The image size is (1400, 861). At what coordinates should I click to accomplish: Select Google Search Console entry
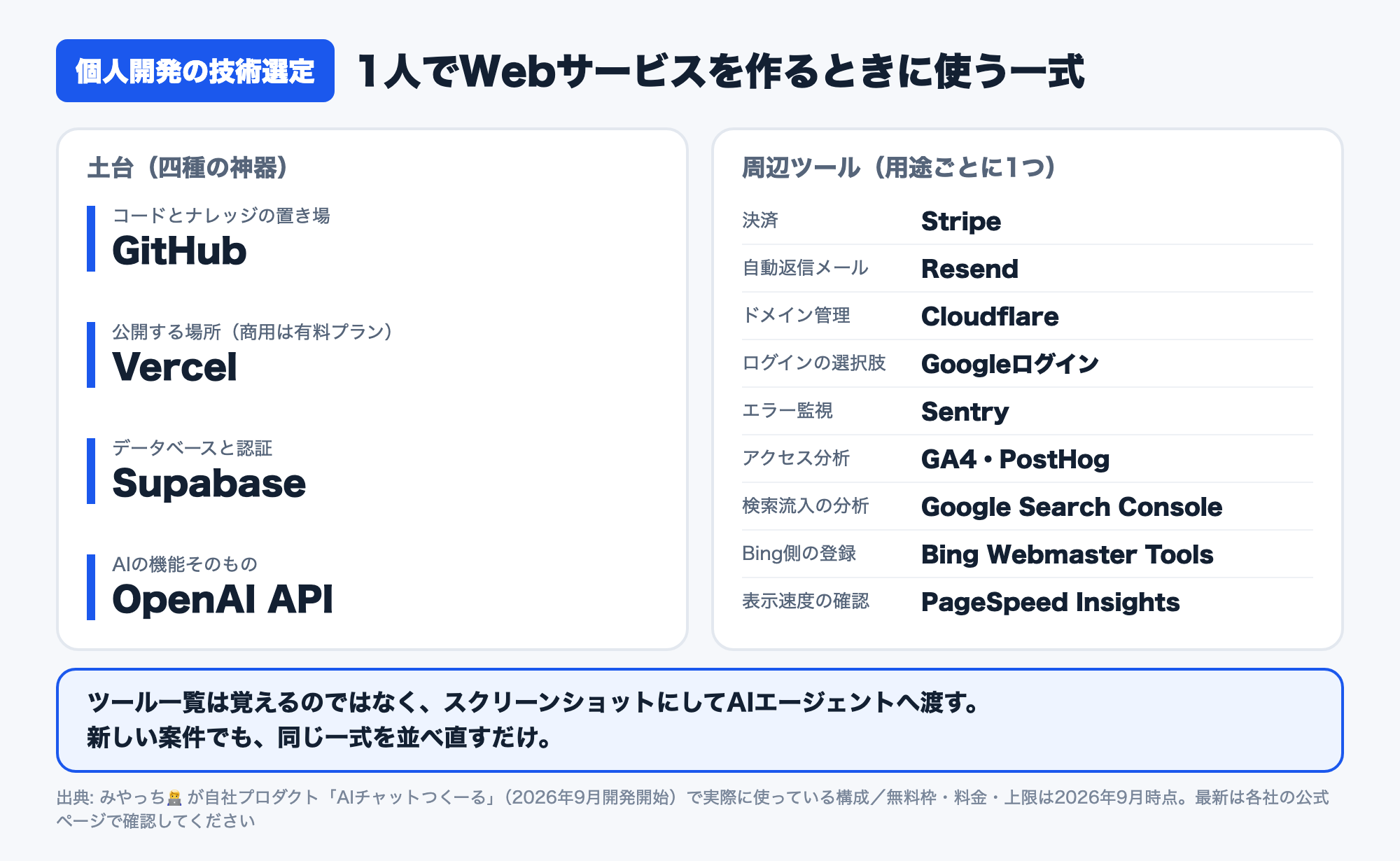point(1072,507)
